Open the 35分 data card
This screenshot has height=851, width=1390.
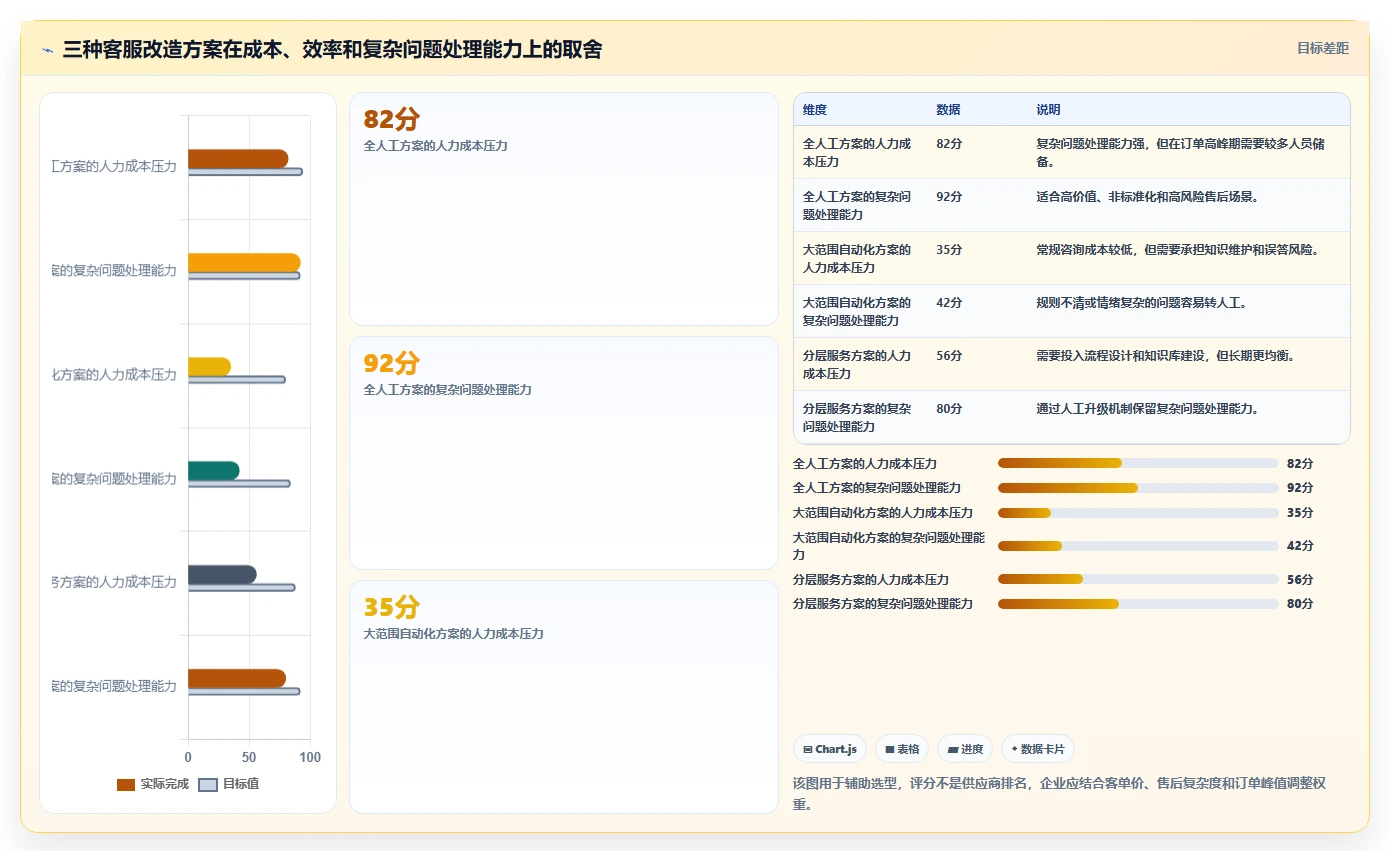(564, 697)
